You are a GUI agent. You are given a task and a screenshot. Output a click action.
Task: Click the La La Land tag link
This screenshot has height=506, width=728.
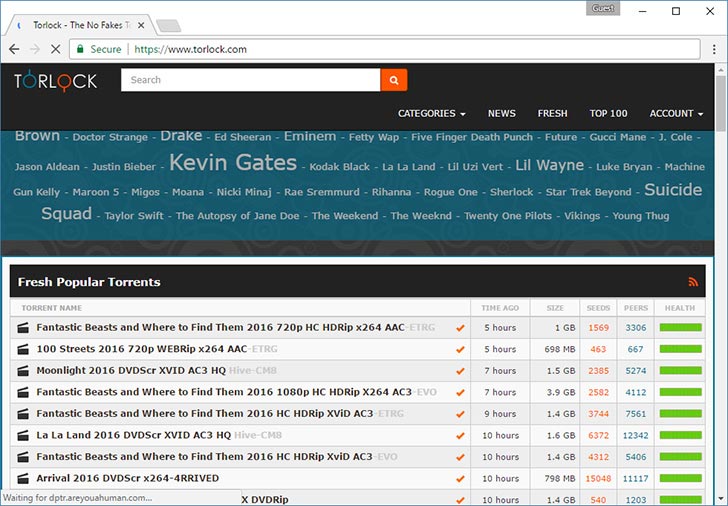coord(409,167)
